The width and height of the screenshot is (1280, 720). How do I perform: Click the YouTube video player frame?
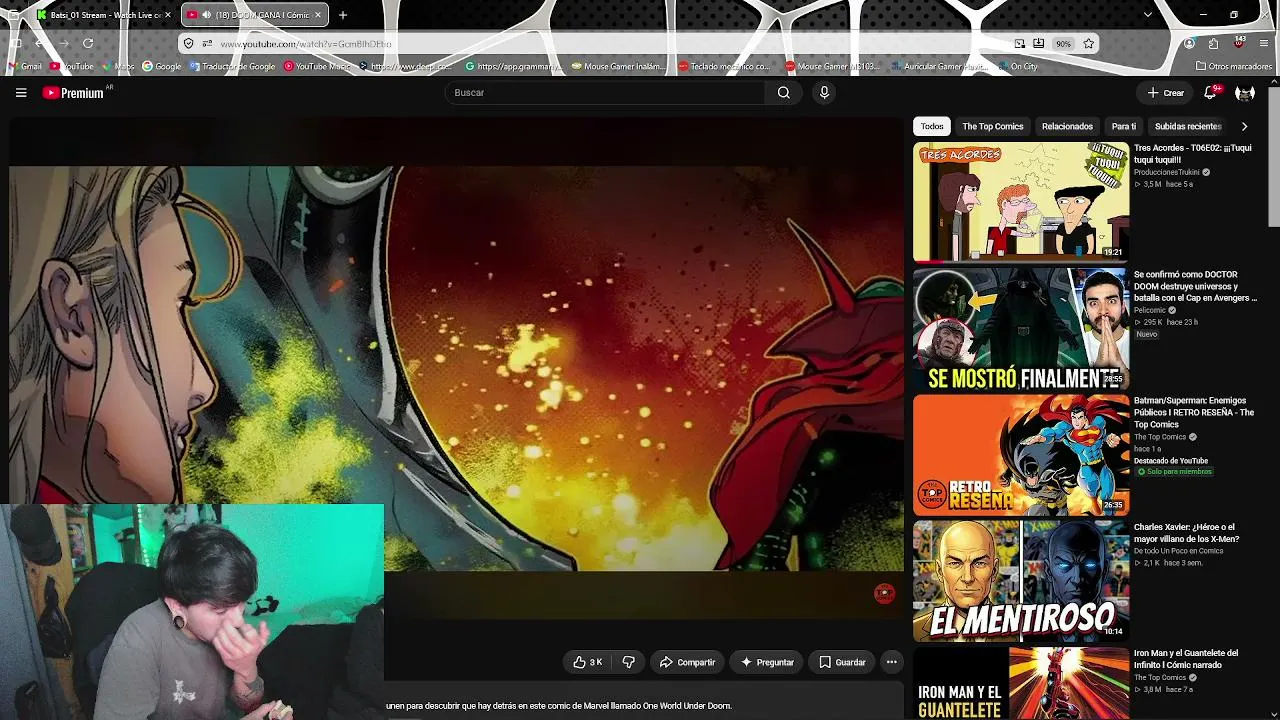click(x=457, y=369)
